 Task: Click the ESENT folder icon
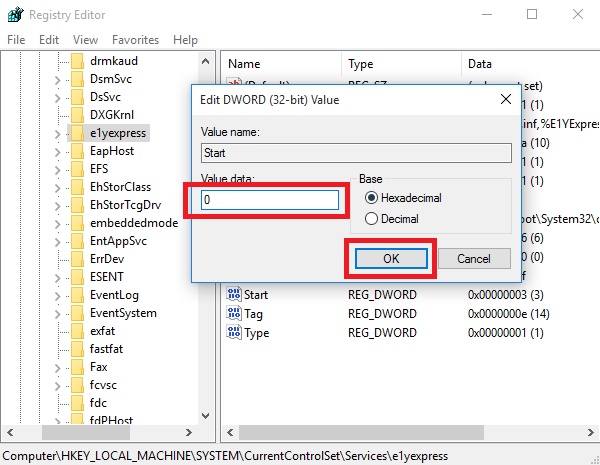(77, 277)
